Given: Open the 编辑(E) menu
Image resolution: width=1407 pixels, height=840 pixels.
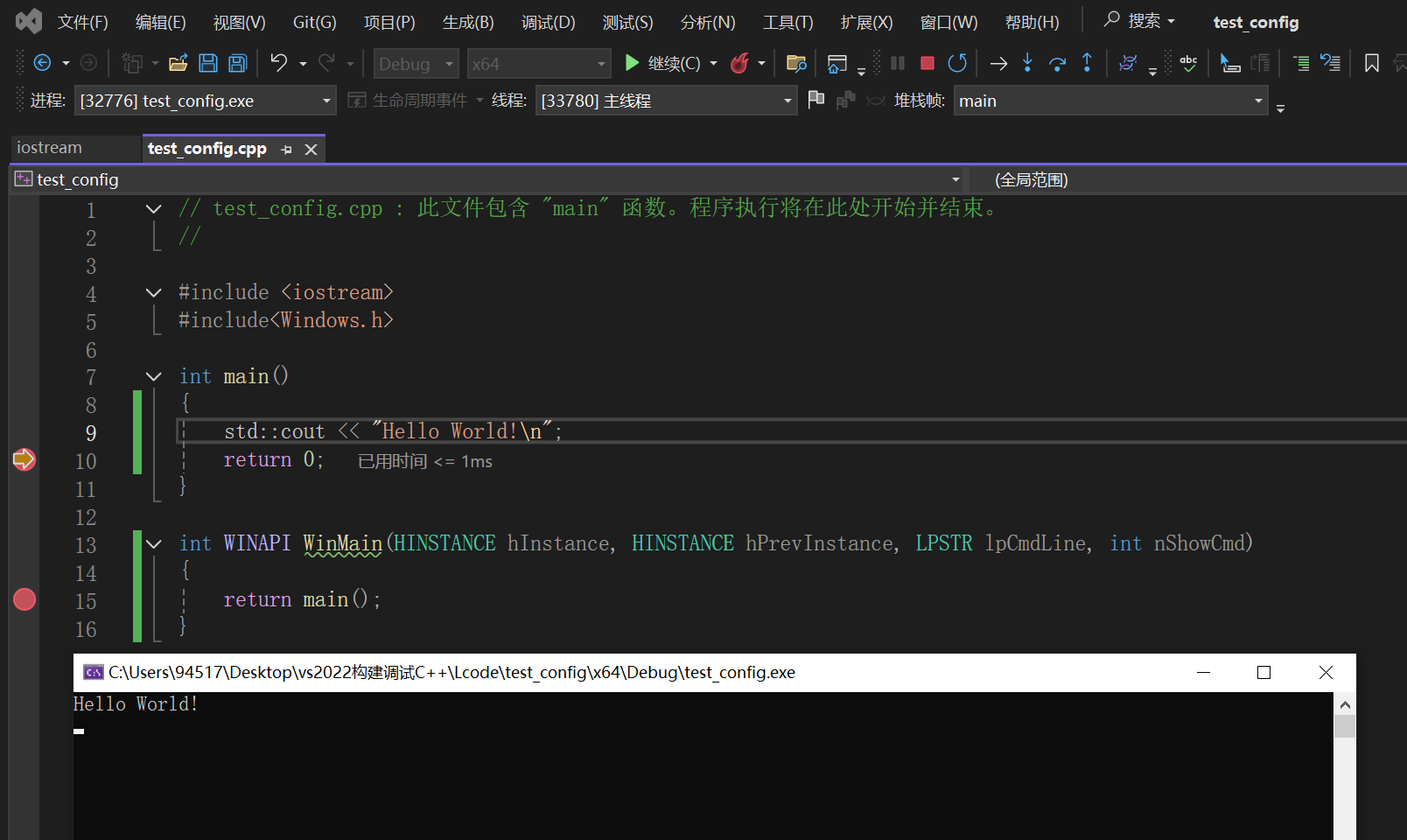Looking at the screenshot, I should [x=161, y=22].
